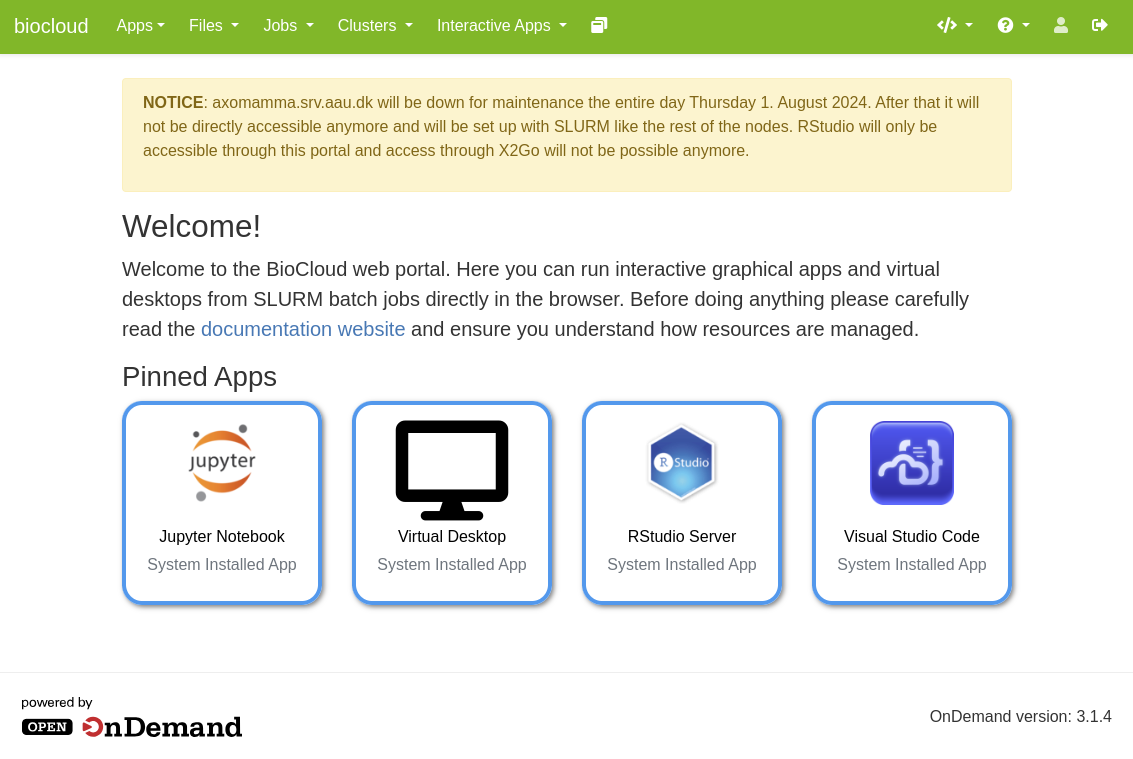
Task: Open the Jupyter logo icon
Action: click(x=222, y=463)
